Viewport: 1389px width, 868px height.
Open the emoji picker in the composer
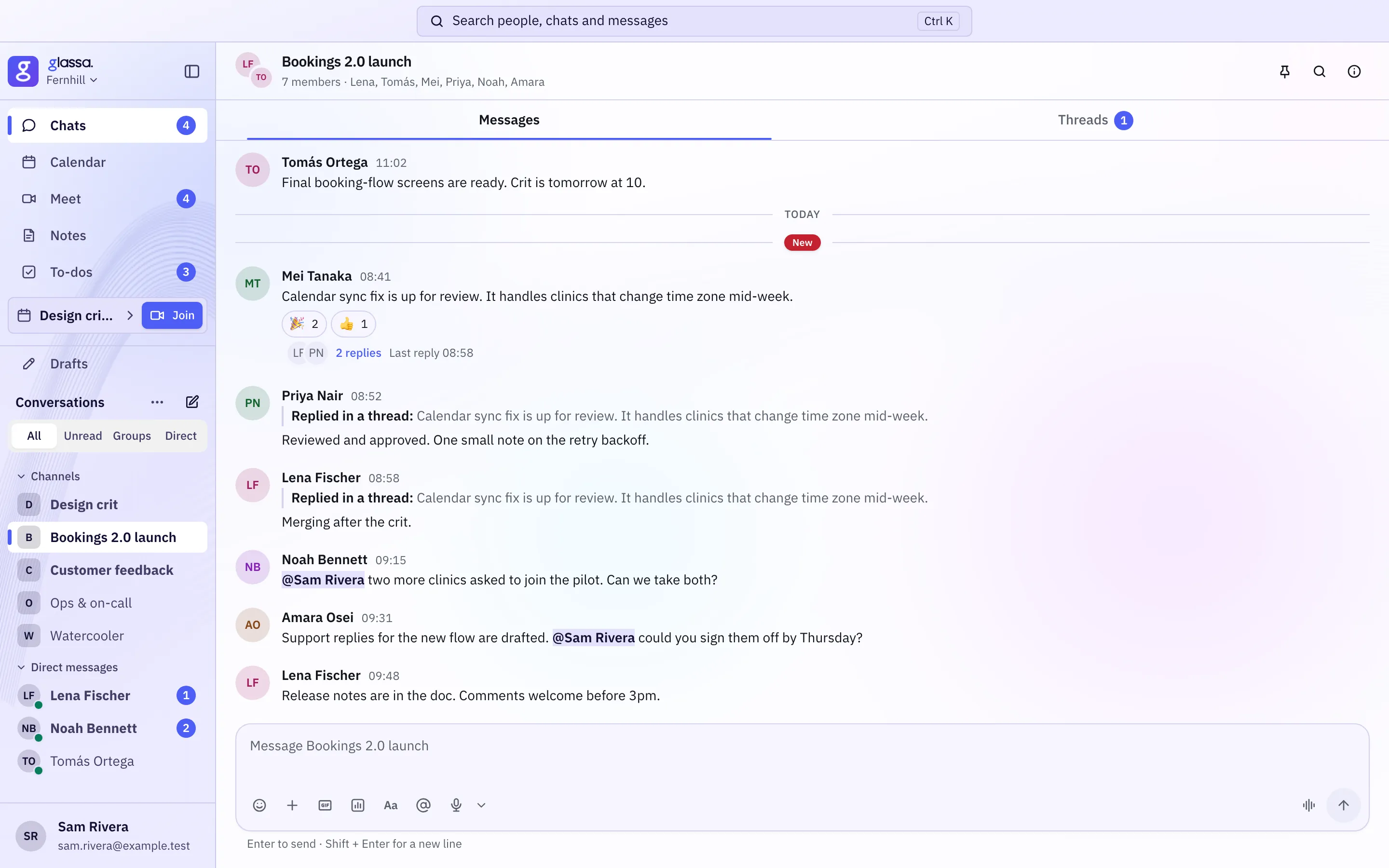tap(259, 805)
